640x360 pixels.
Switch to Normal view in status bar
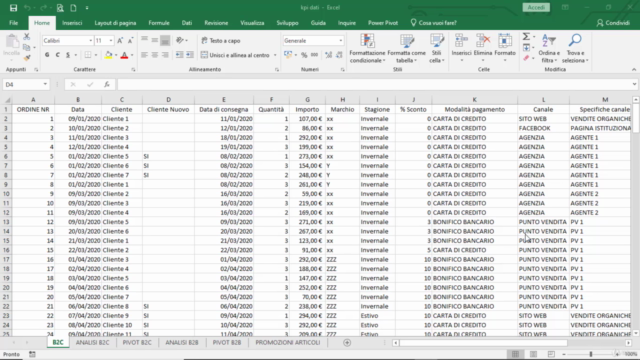(516, 354)
